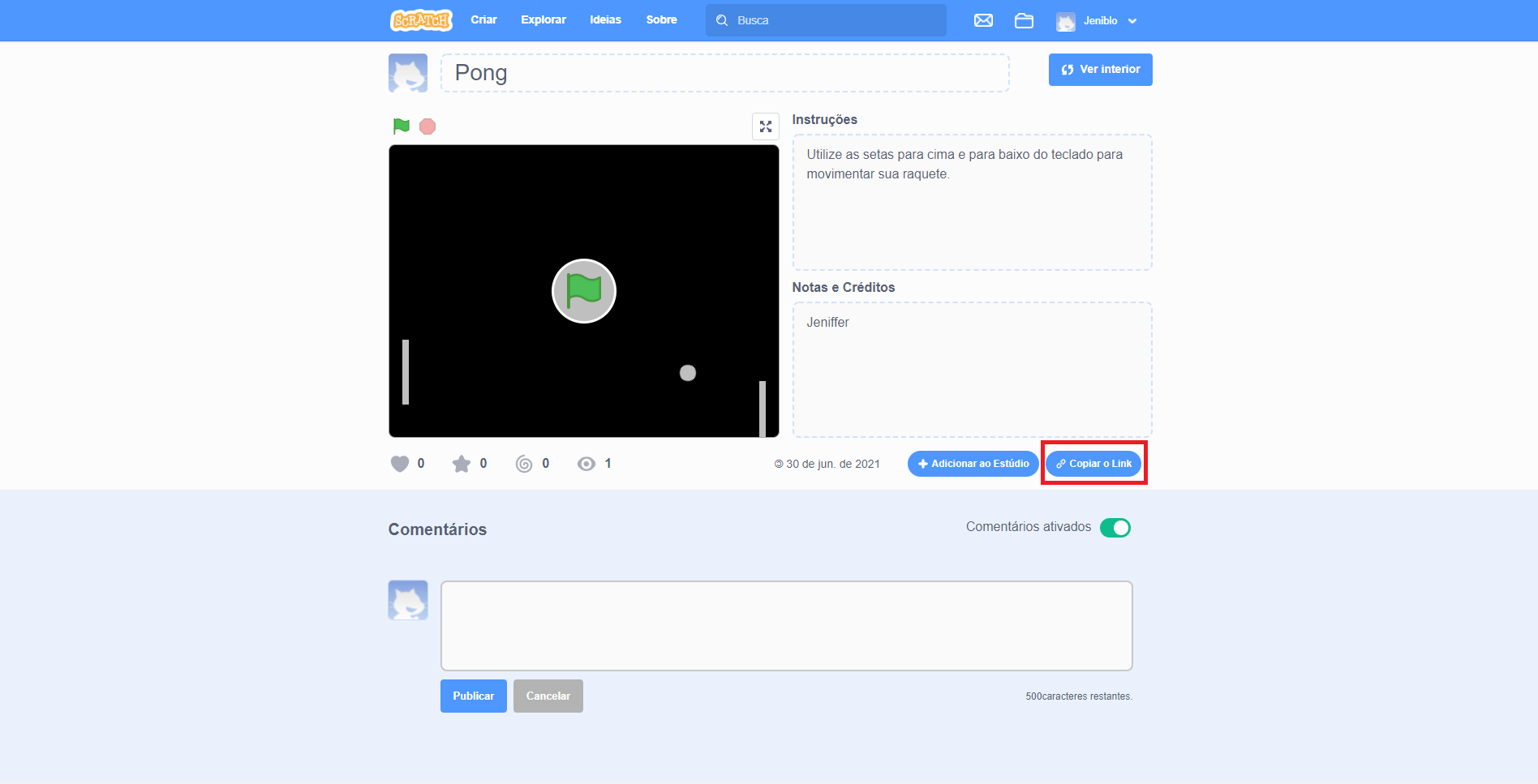Click the gray ball on the stage
The width and height of the screenshot is (1538, 784).
click(x=688, y=373)
